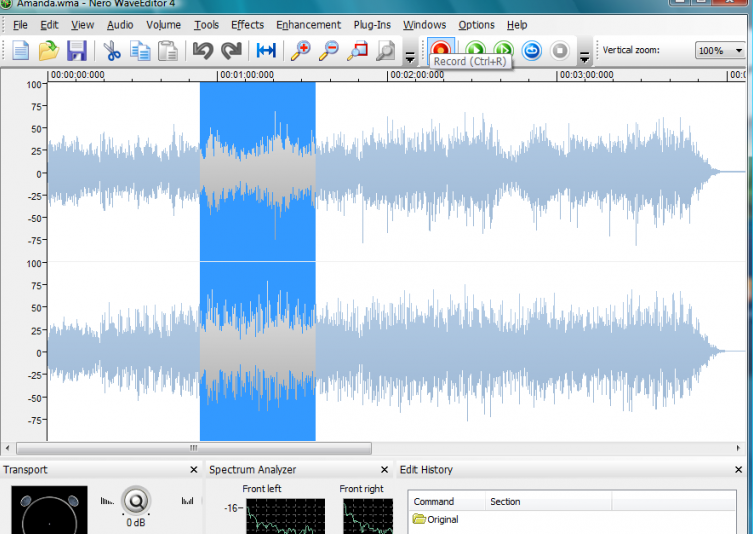753x534 pixels.
Task: Close the Edit History panel
Action: point(739,470)
